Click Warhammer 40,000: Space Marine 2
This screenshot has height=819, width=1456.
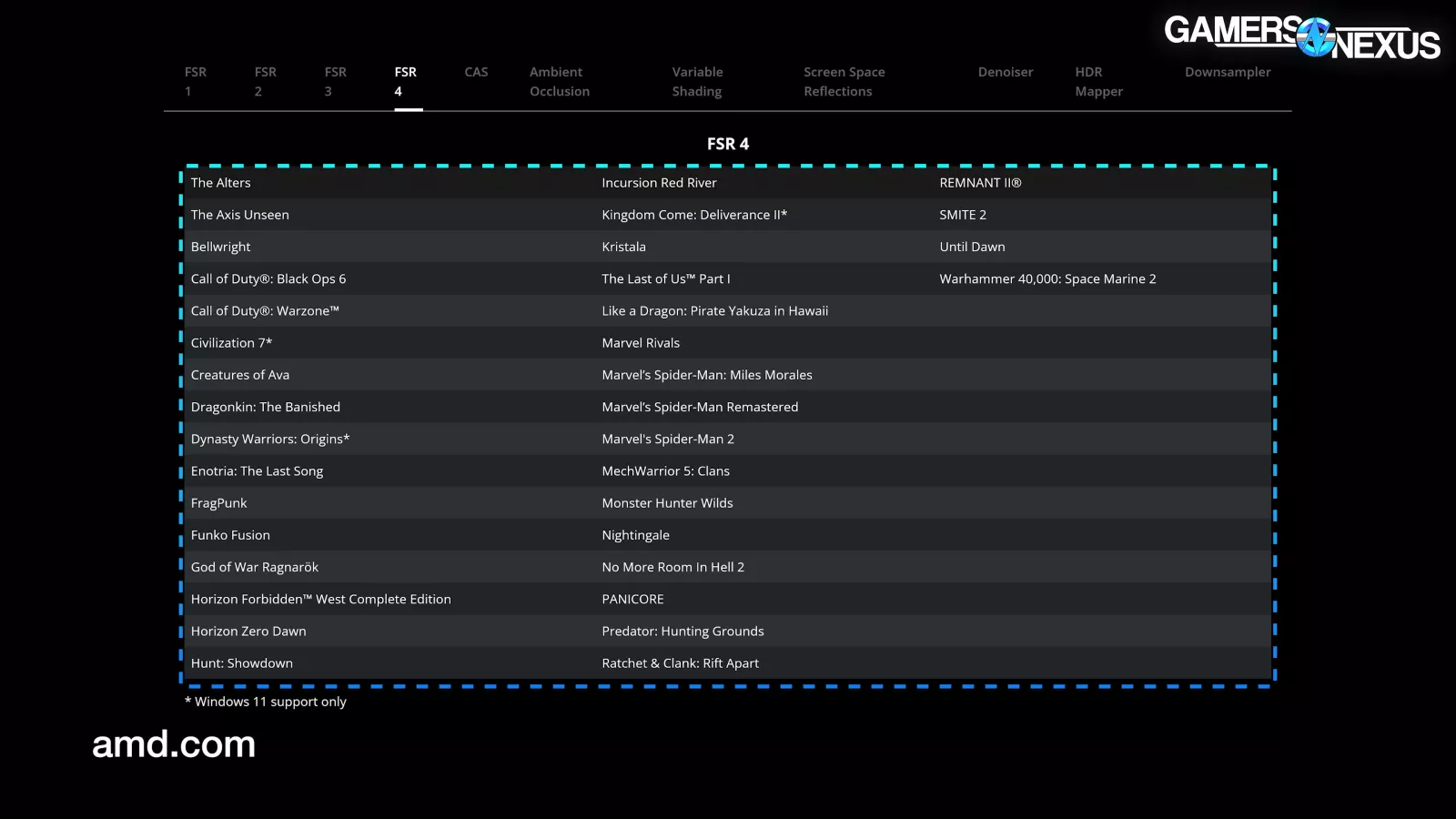click(1047, 278)
